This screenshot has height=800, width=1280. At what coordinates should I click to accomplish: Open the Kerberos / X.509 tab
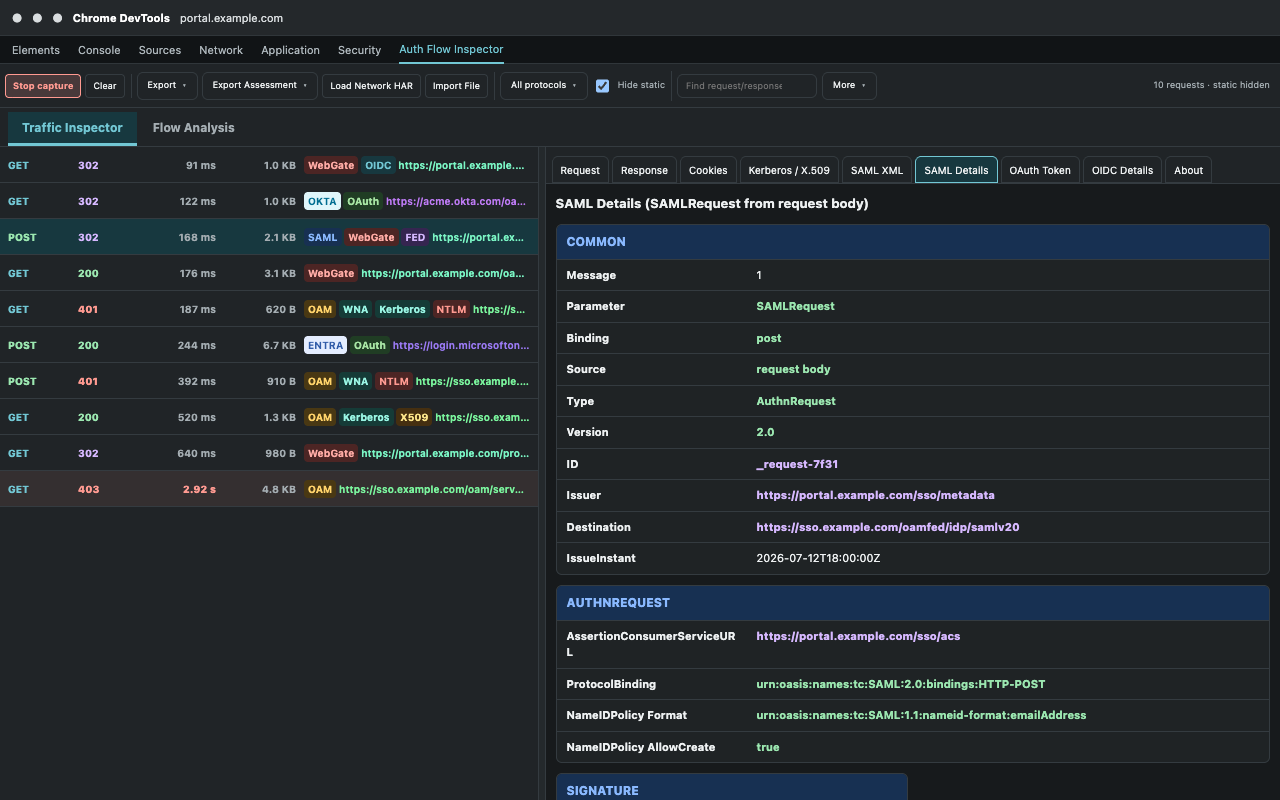(x=789, y=170)
